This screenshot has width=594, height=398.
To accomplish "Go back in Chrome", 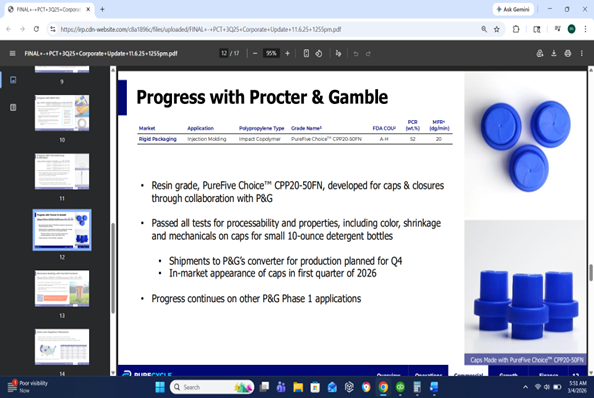I will click(9, 29).
